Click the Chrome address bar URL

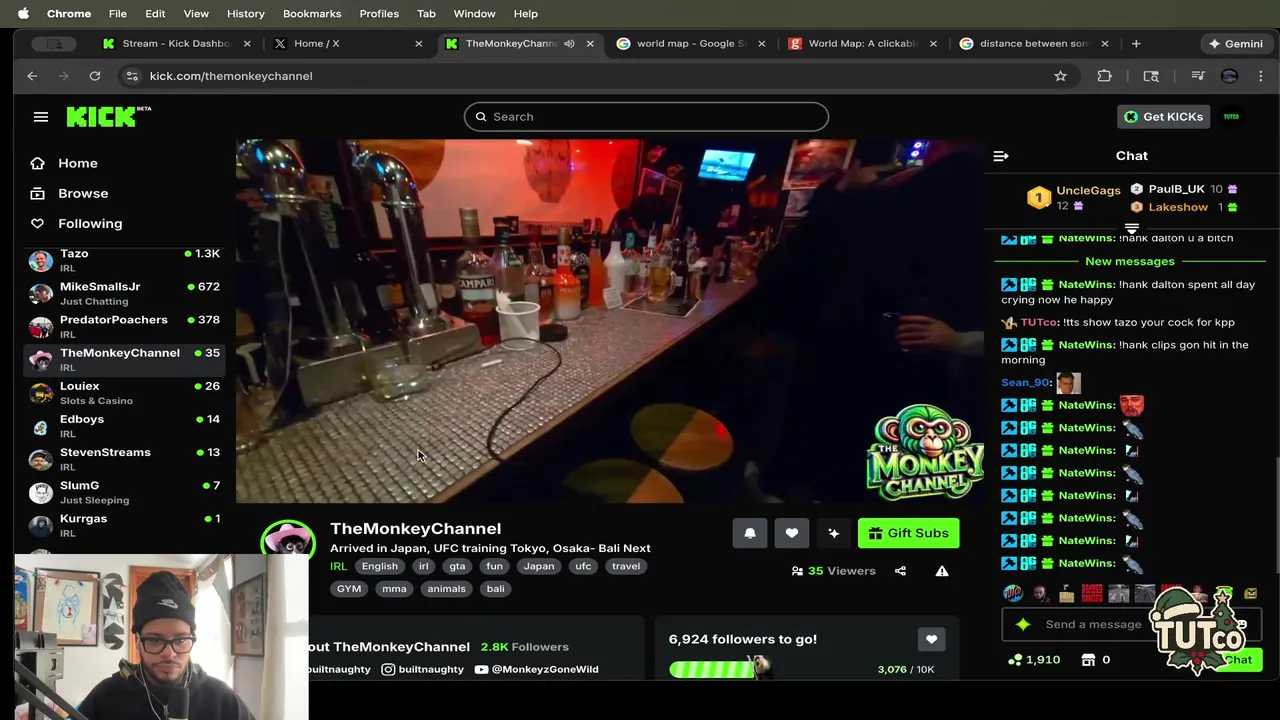pos(231,76)
